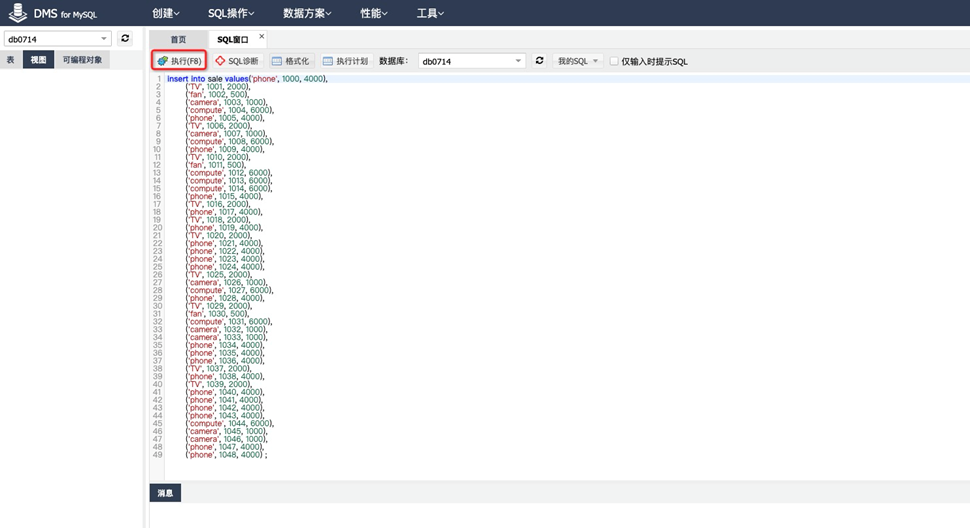This screenshot has width=970, height=528.
Task: Click line number 49 in the gutter
Action: coord(158,455)
